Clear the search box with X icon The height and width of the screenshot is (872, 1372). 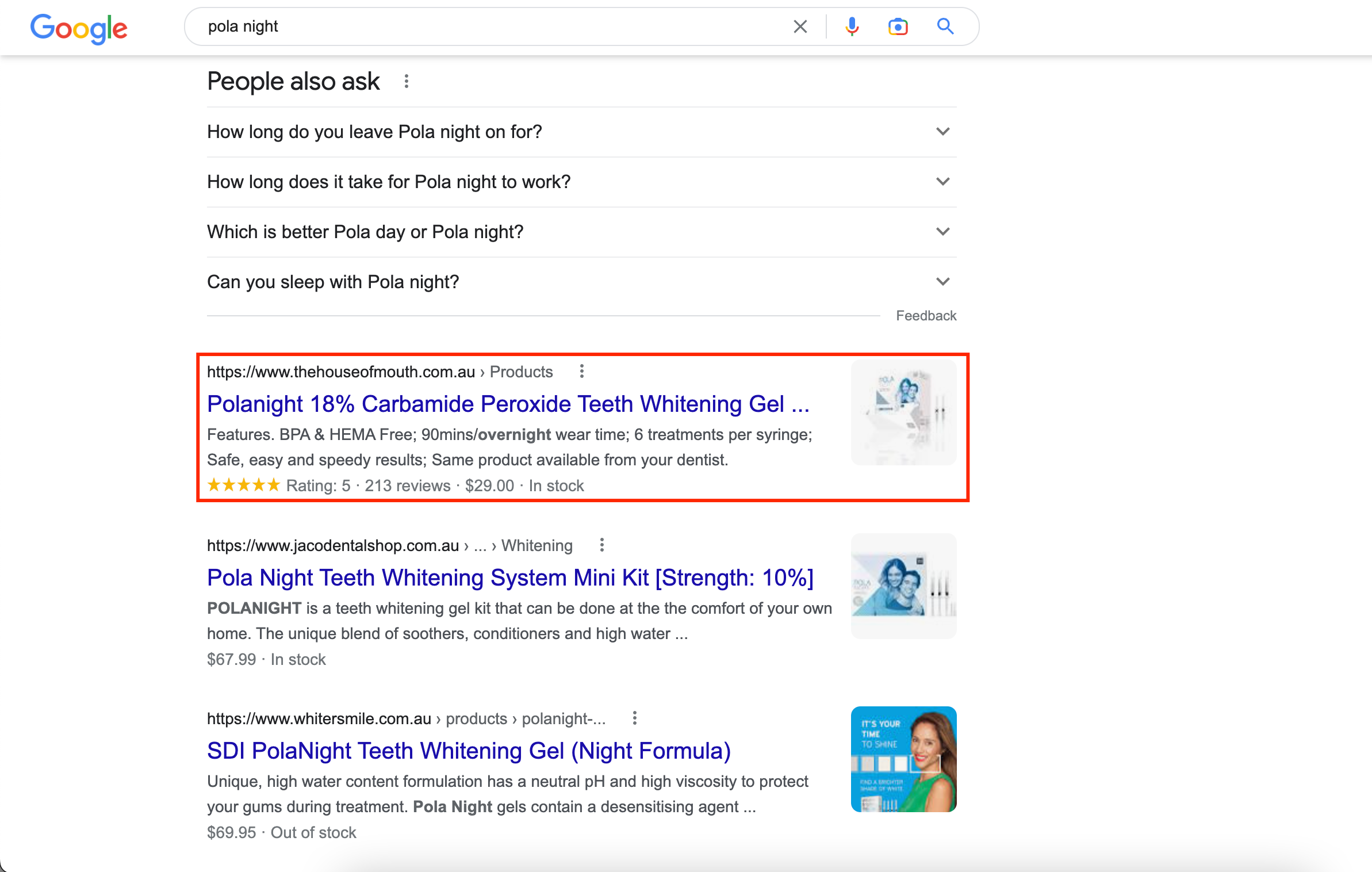(800, 26)
